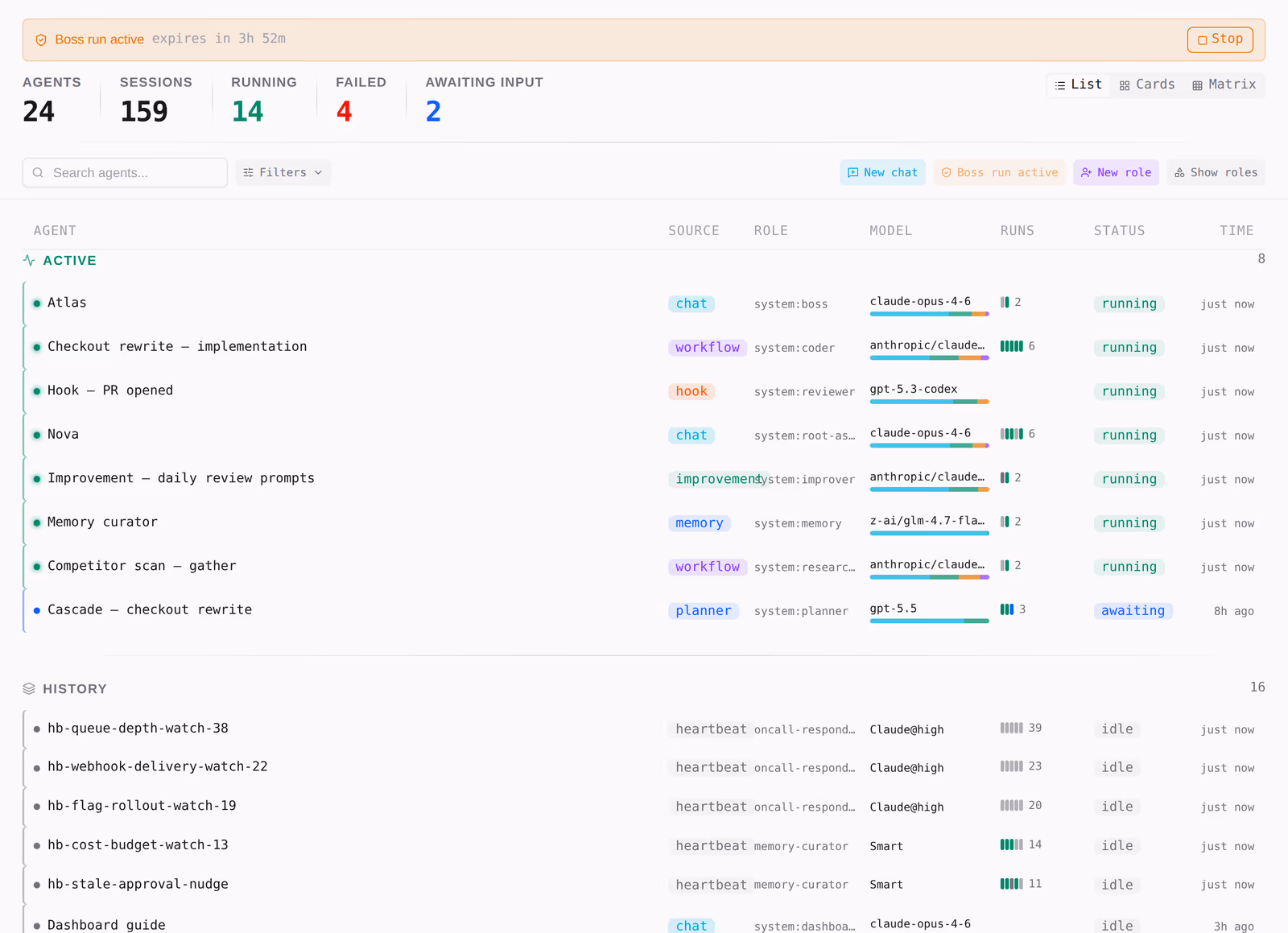Screen dimensions: 1288x933
Task: Click the FAILED count 4
Action: pyautogui.click(x=344, y=111)
